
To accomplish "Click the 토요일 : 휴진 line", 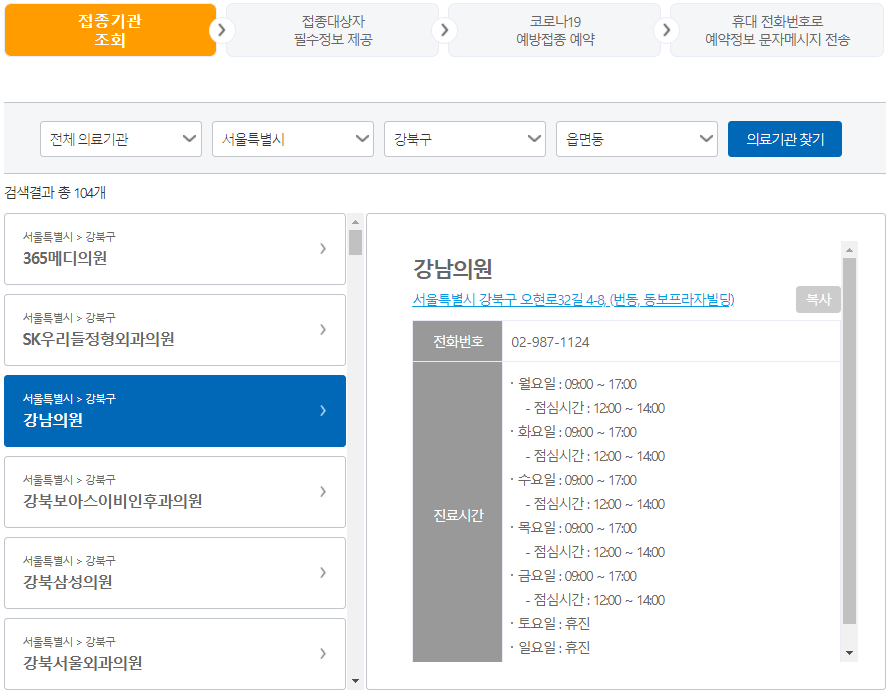I will [550, 624].
